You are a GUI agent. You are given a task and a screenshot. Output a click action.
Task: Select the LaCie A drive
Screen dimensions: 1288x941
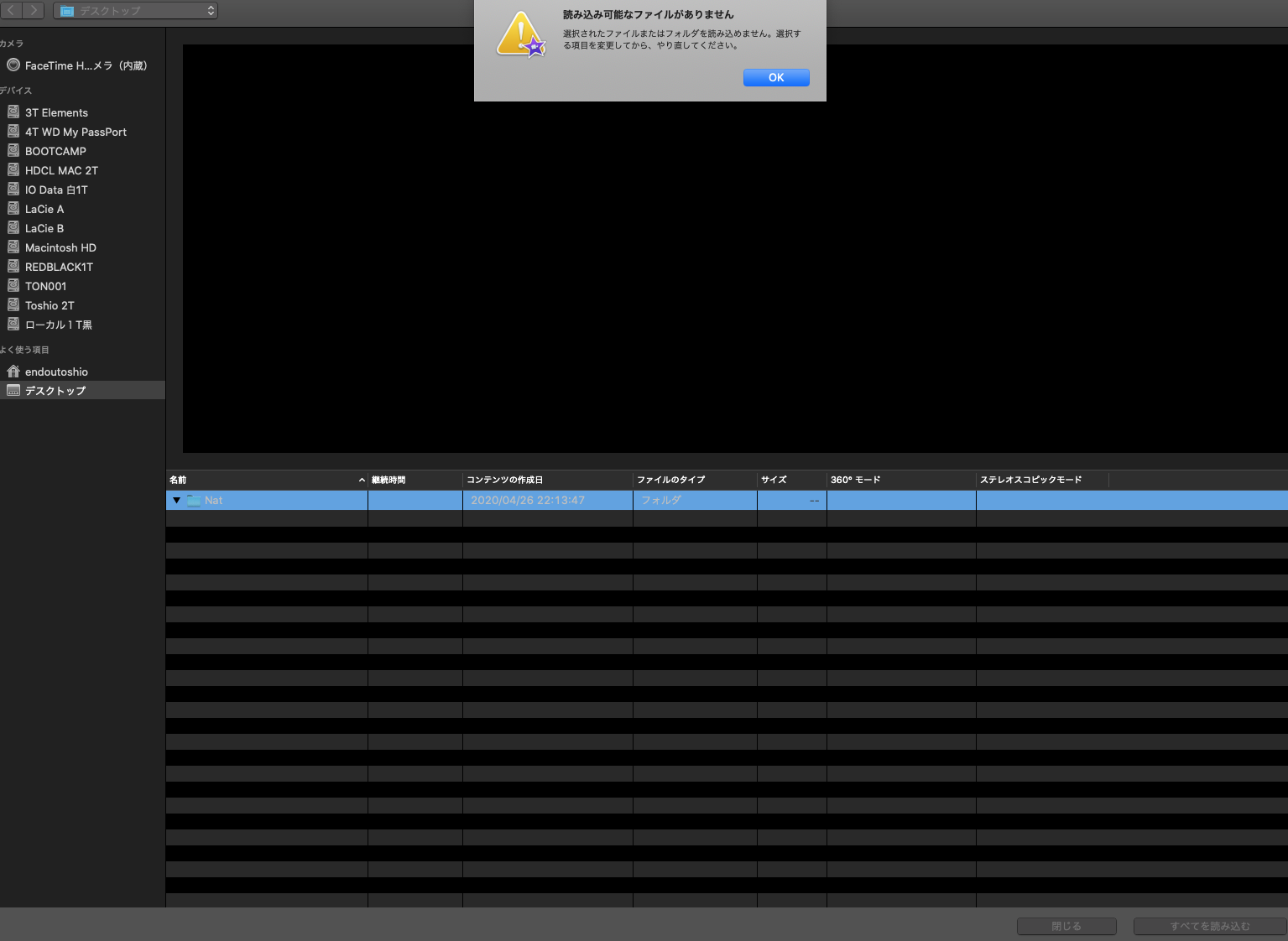[44, 209]
